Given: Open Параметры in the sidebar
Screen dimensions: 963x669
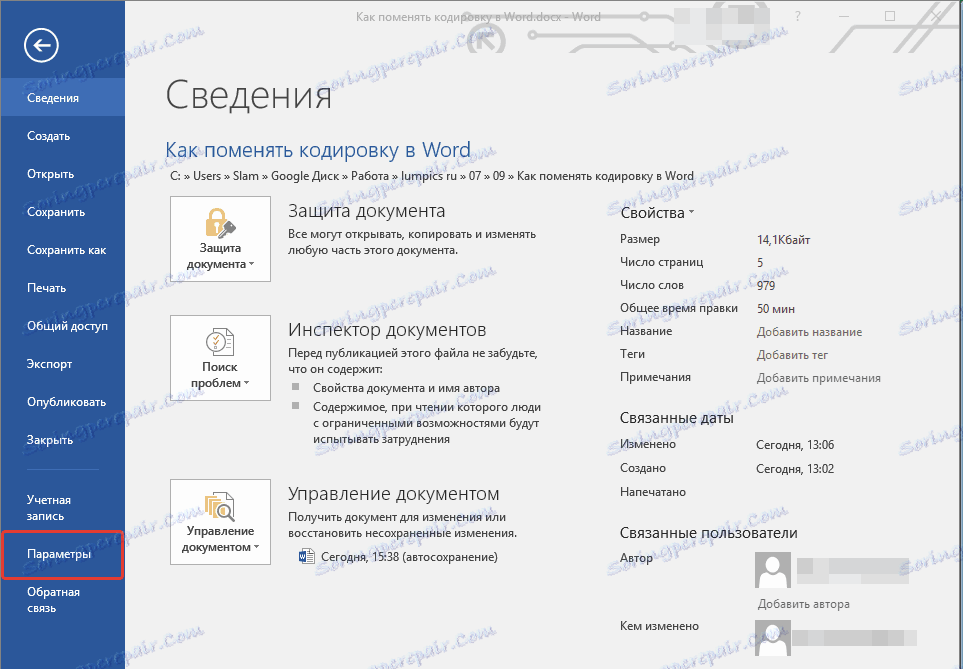Looking at the screenshot, I should [x=63, y=554].
